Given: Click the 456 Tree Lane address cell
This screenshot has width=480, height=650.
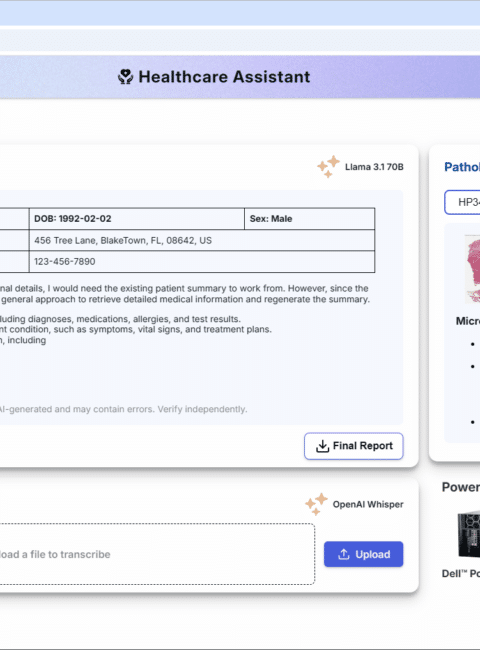Looking at the screenshot, I should coord(202,240).
